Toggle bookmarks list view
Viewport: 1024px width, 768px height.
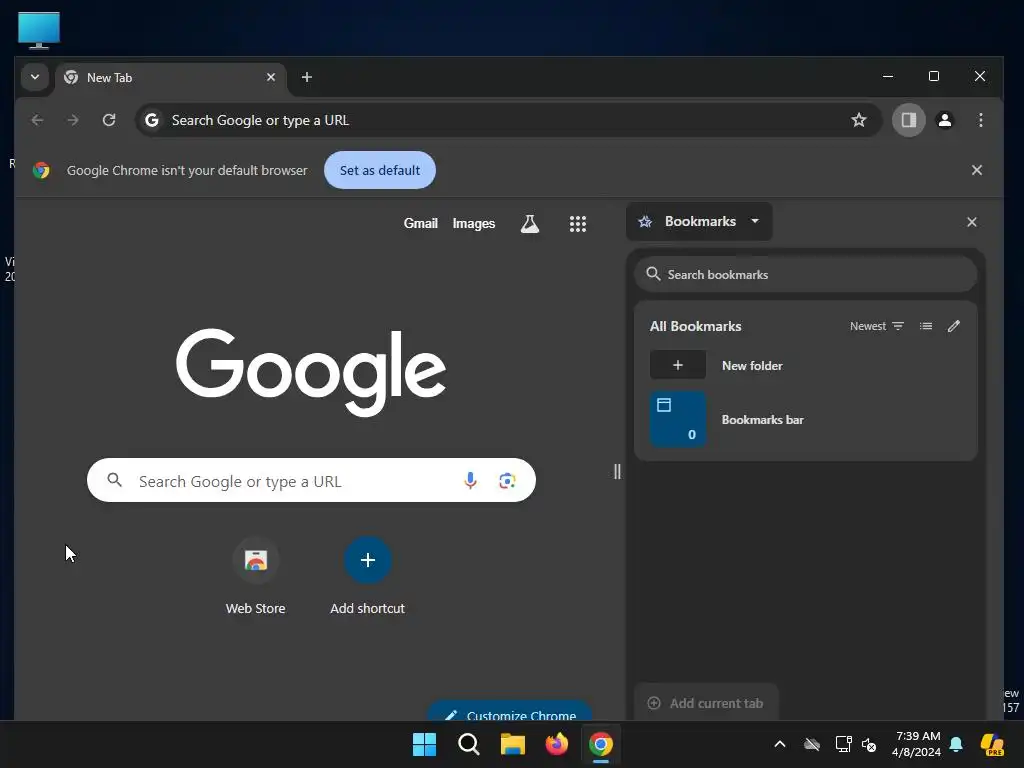pyautogui.click(x=926, y=326)
